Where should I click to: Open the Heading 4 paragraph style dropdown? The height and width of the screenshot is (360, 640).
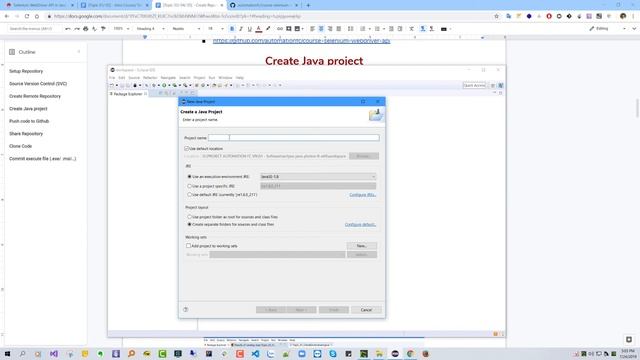151,29
